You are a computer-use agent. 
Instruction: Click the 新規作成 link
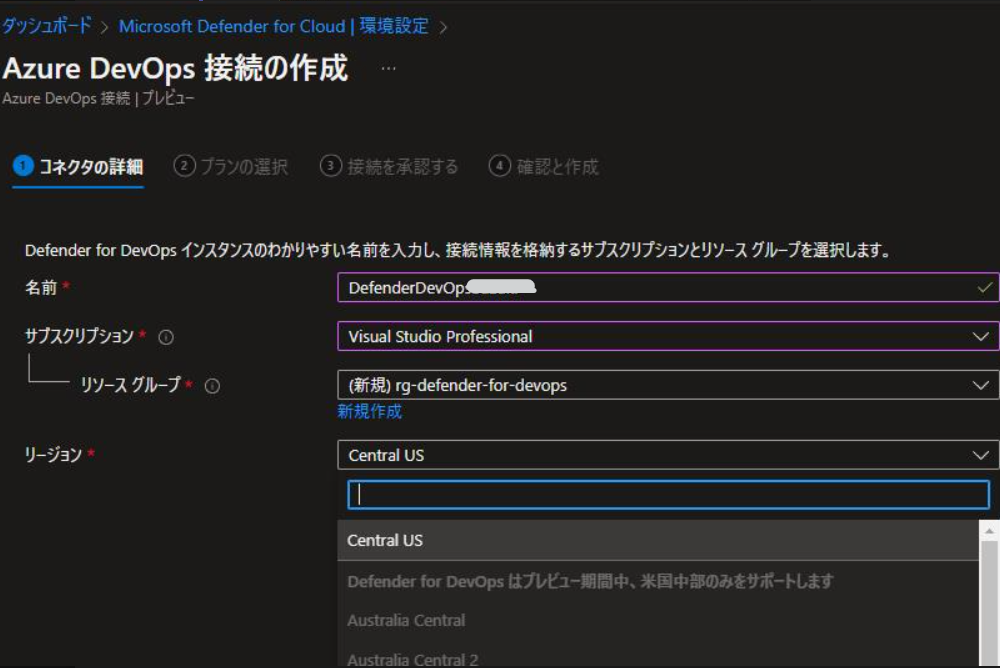click(369, 412)
